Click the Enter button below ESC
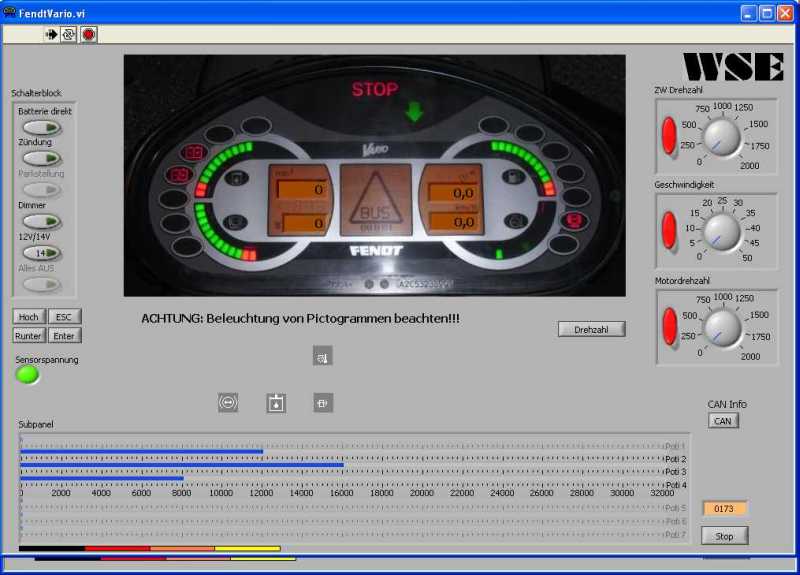 64,336
